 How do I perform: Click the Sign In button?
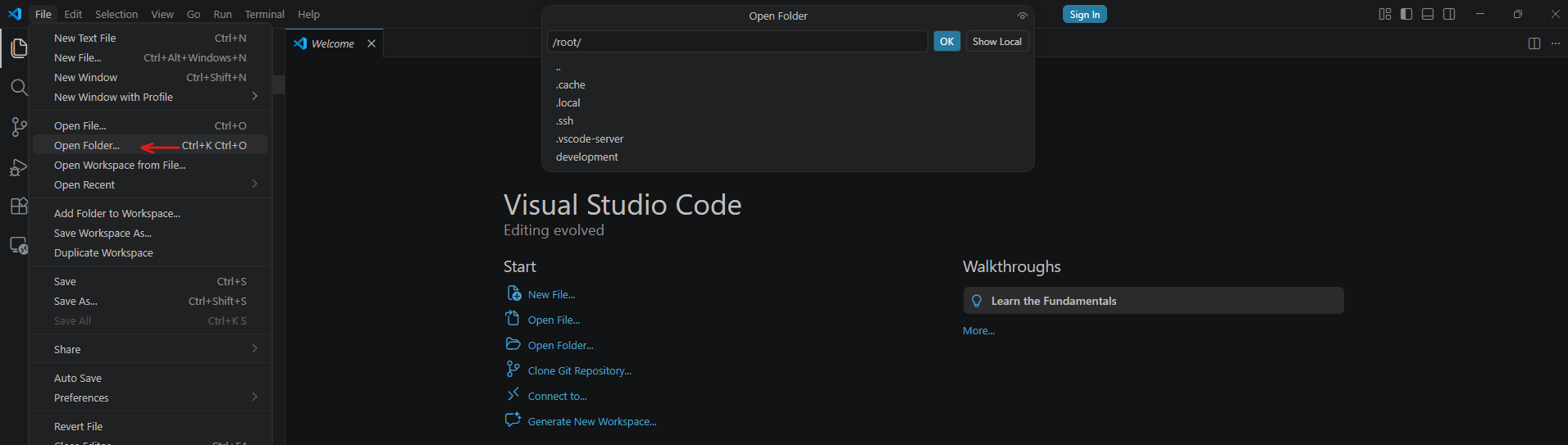(1084, 14)
